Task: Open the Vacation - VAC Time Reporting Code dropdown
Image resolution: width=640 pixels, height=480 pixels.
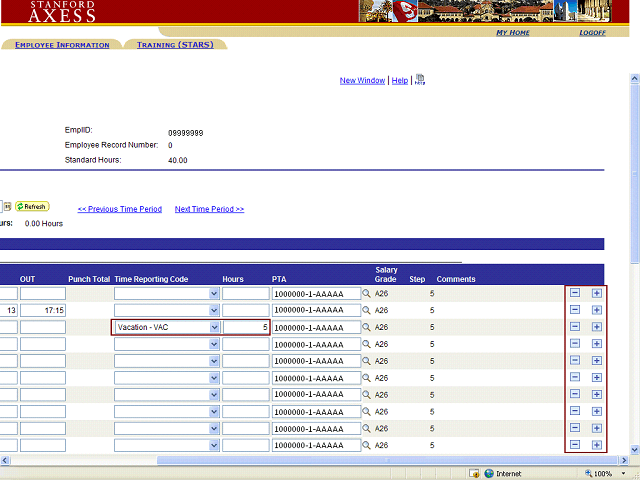Action: click(x=213, y=327)
